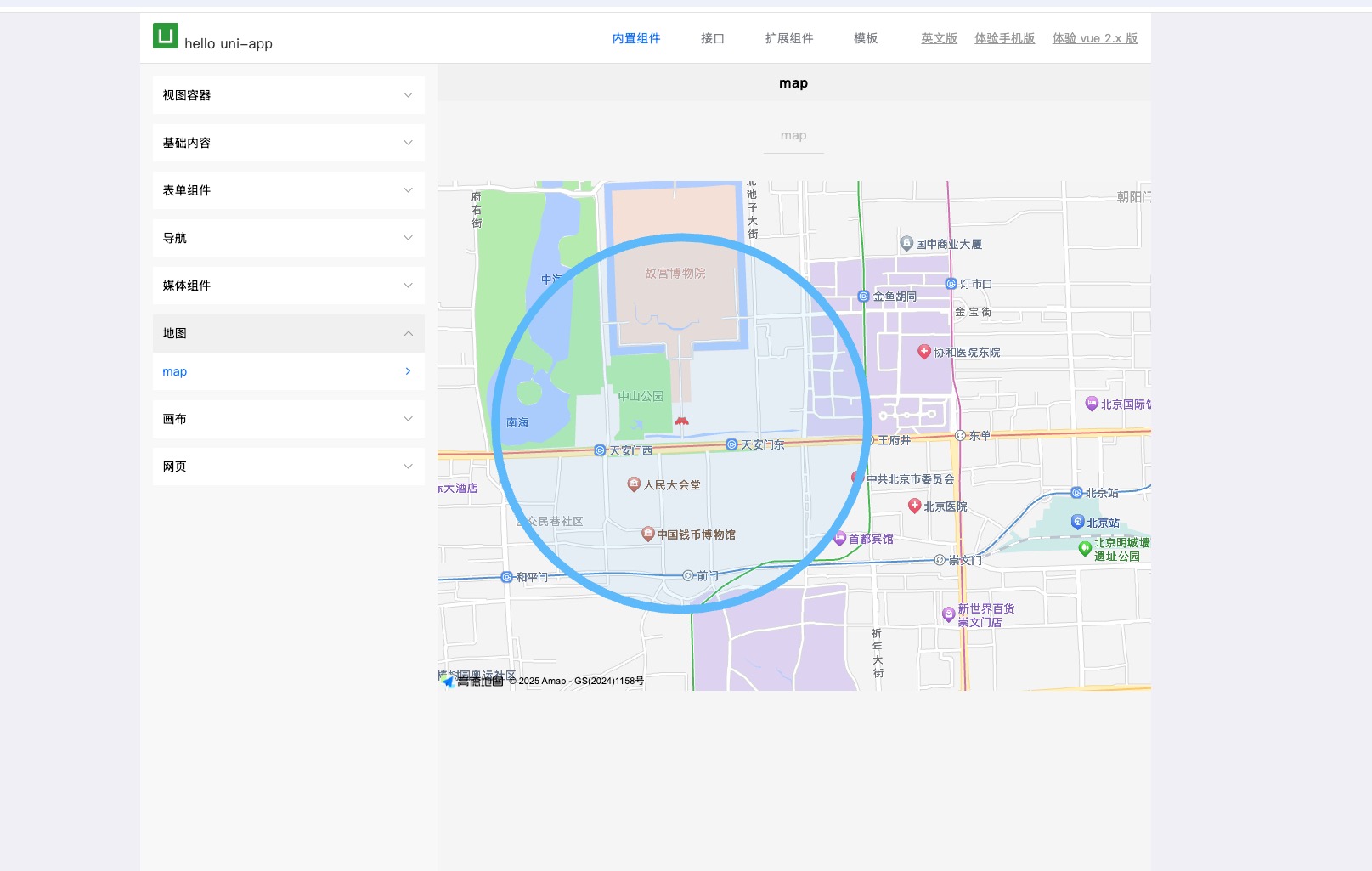Click the 和平门 subway station icon
The width and height of the screenshot is (1372, 871).
pos(507,577)
